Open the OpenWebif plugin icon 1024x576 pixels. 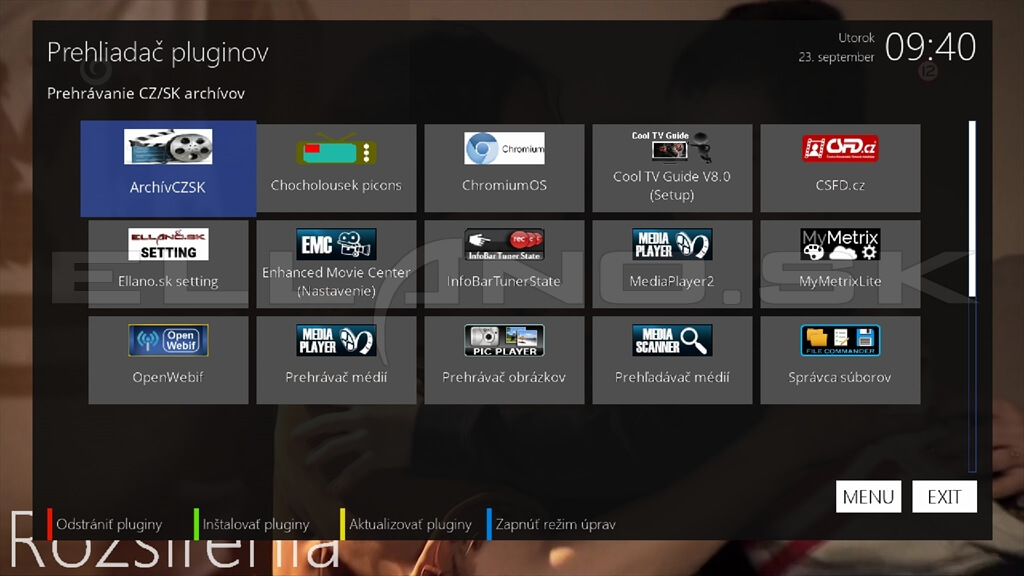[x=168, y=340]
